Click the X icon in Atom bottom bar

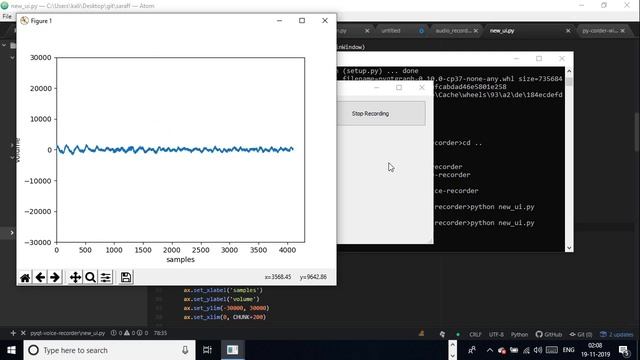point(23,333)
